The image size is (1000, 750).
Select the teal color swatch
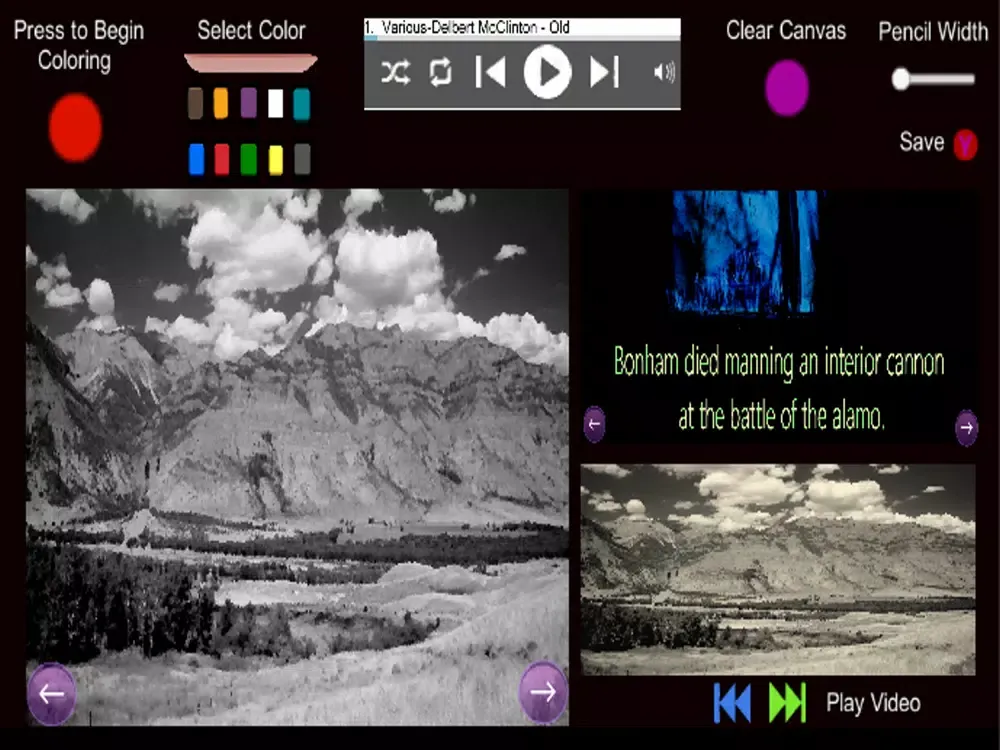(x=302, y=104)
